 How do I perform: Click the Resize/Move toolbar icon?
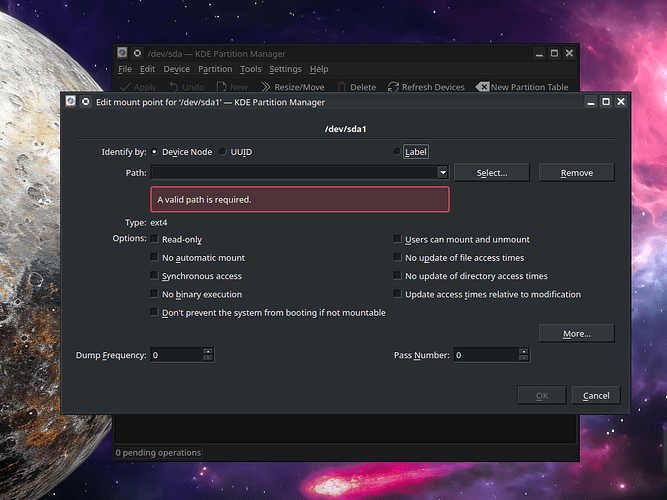265,87
